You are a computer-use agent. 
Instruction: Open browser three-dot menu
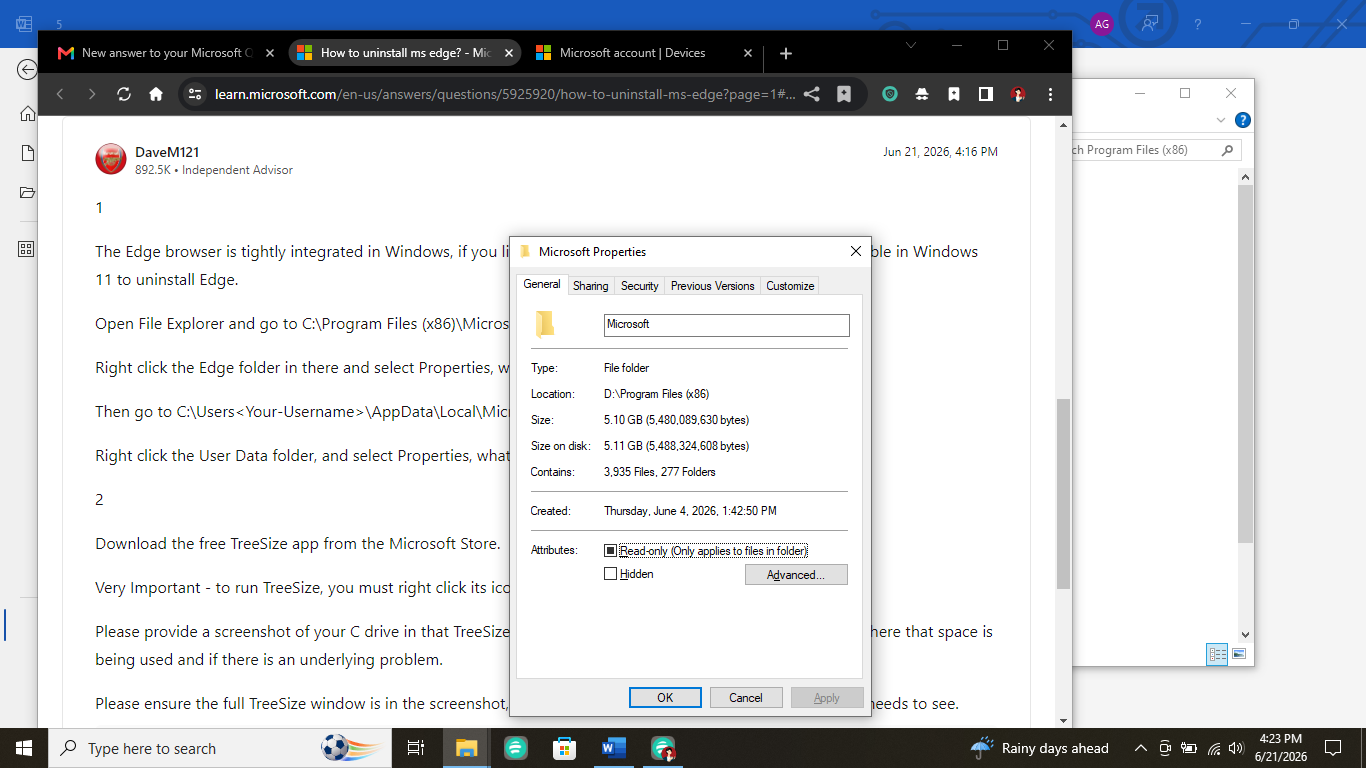(x=1050, y=94)
